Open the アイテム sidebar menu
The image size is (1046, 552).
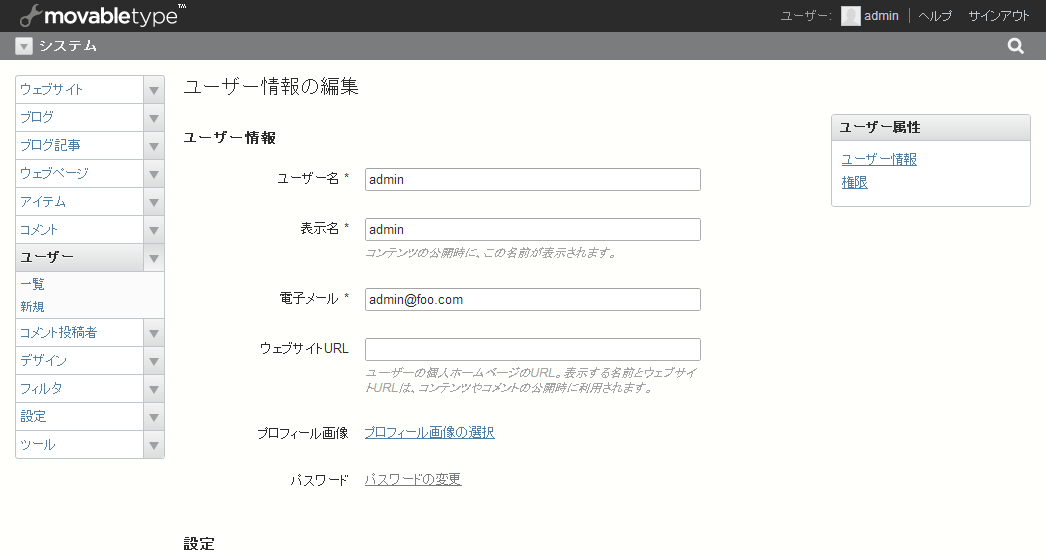click(x=79, y=202)
